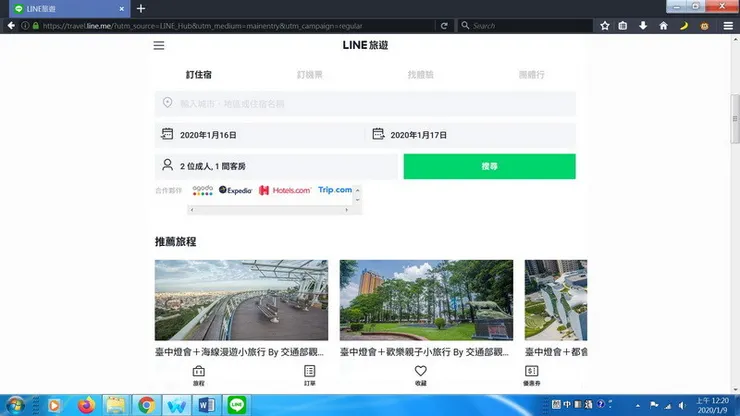Click the volume speaker tray icon

tap(682, 405)
